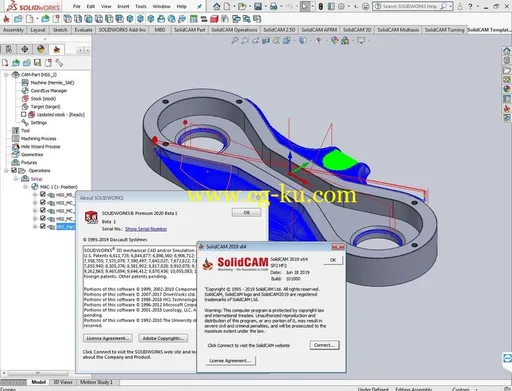Activate the Select arrow cursor tool
The width and height of the screenshot is (512, 391).
coord(305,6)
